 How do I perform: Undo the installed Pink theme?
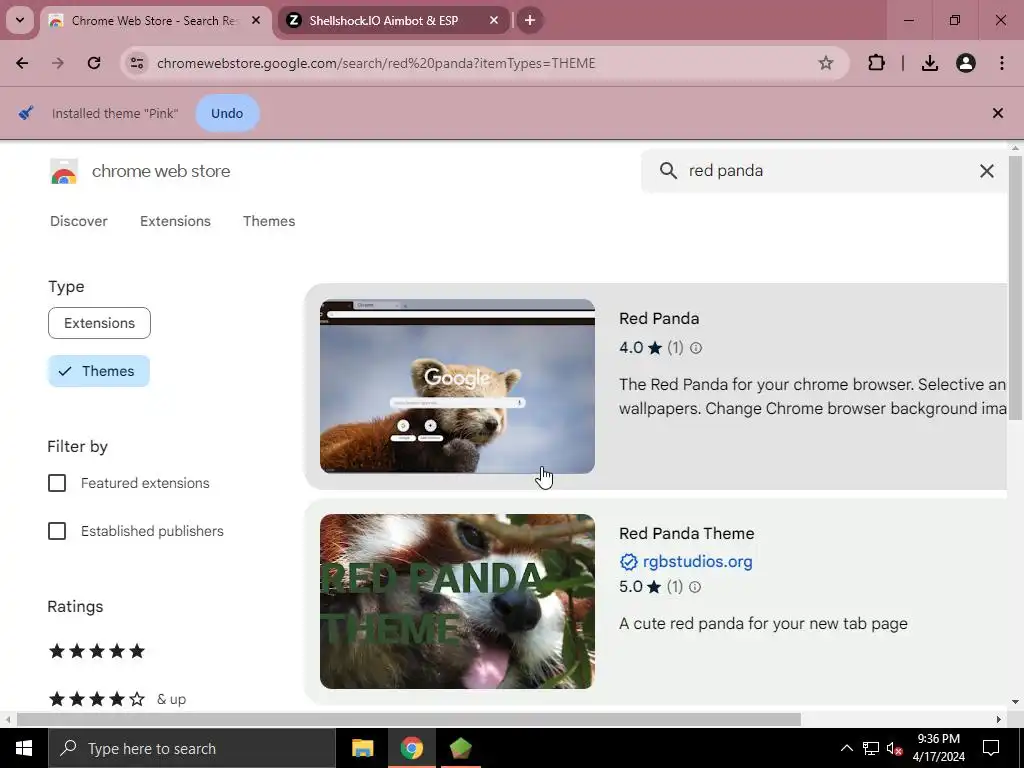tap(227, 114)
